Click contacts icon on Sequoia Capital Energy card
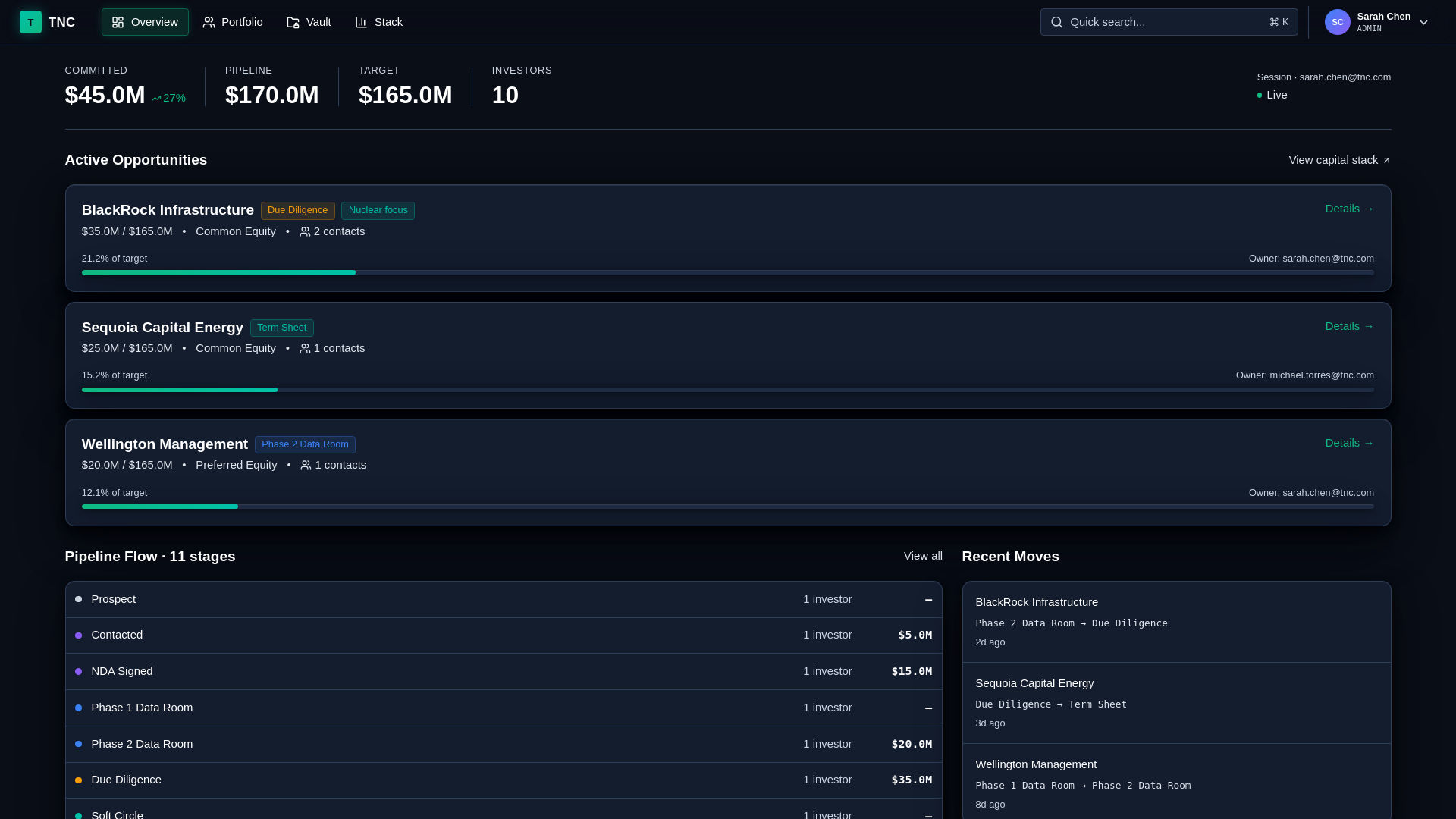 pyautogui.click(x=305, y=349)
